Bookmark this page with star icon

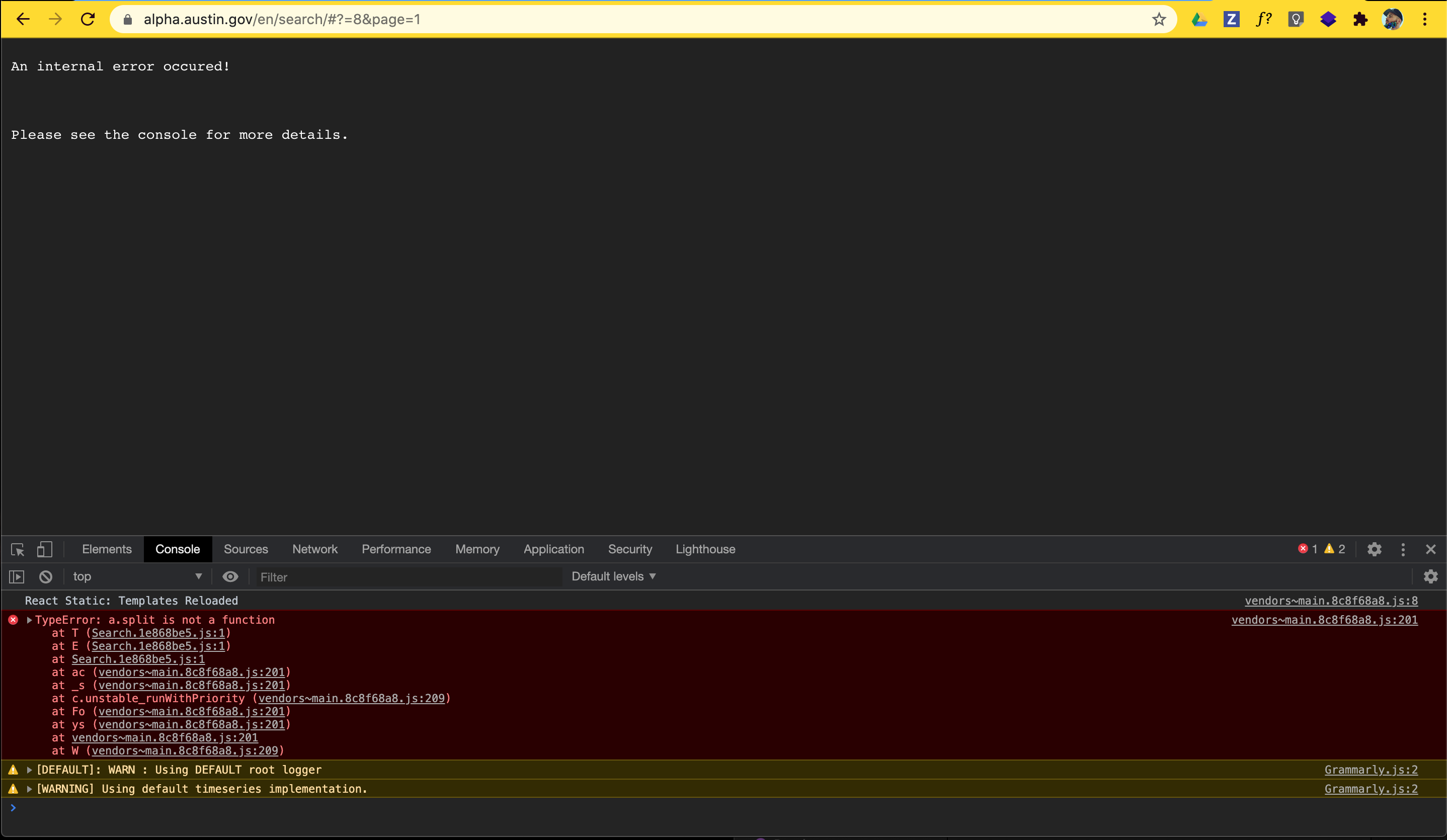click(x=1159, y=20)
